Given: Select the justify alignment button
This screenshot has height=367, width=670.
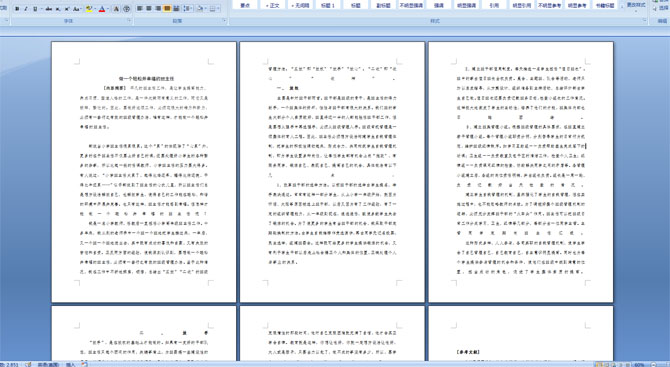Looking at the screenshot, I should click(x=167, y=9).
